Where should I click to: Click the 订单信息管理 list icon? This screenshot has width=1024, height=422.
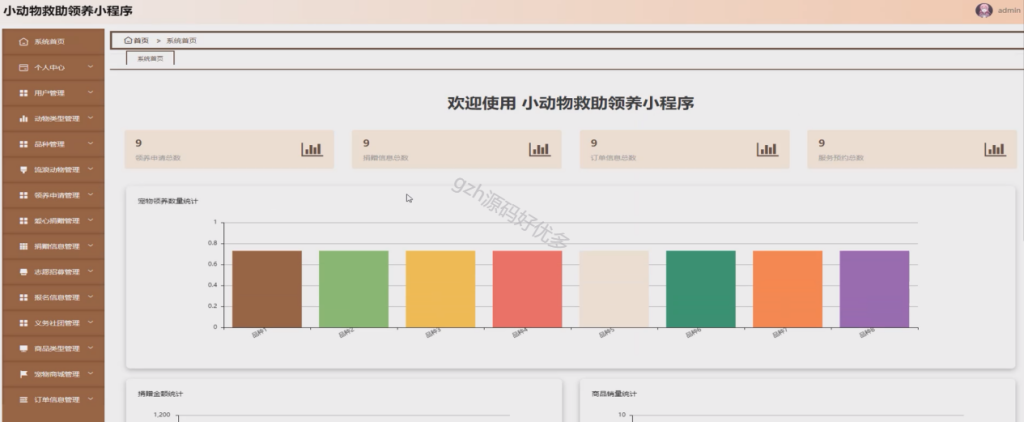24,400
